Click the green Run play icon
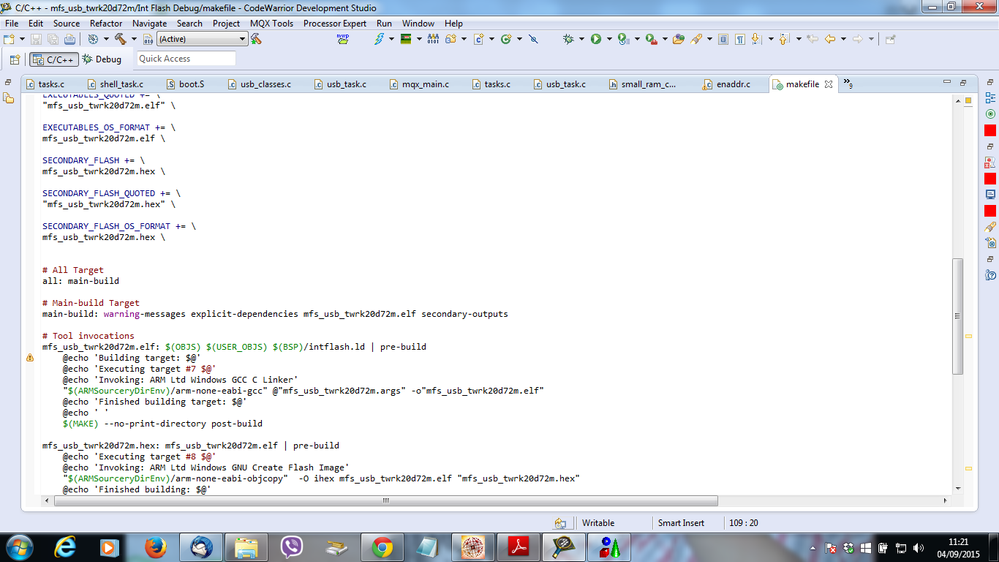This screenshot has width=999, height=562. coord(596,39)
